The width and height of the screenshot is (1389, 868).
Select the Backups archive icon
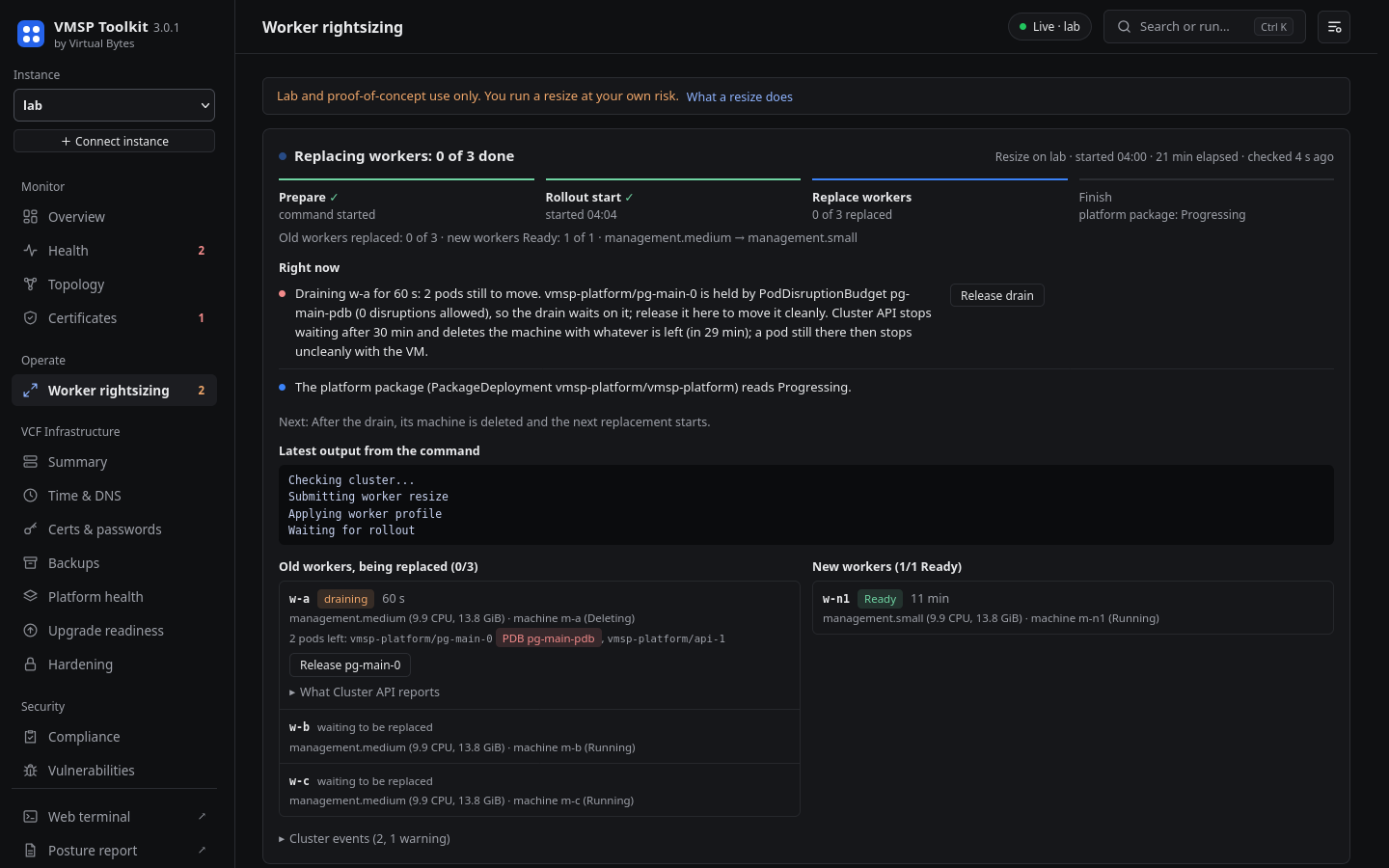(x=31, y=563)
